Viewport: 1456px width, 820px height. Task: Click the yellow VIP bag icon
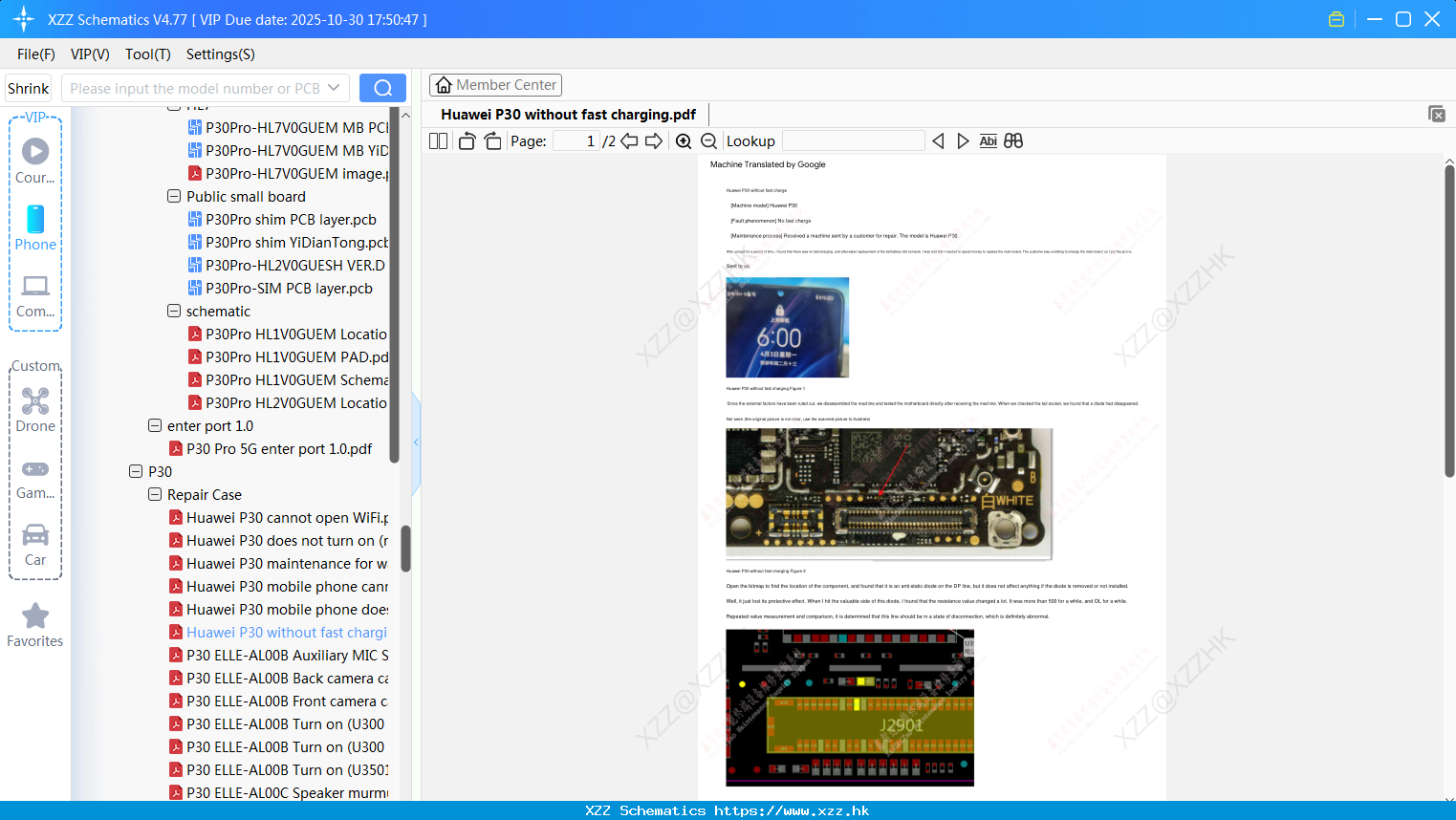(1336, 19)
